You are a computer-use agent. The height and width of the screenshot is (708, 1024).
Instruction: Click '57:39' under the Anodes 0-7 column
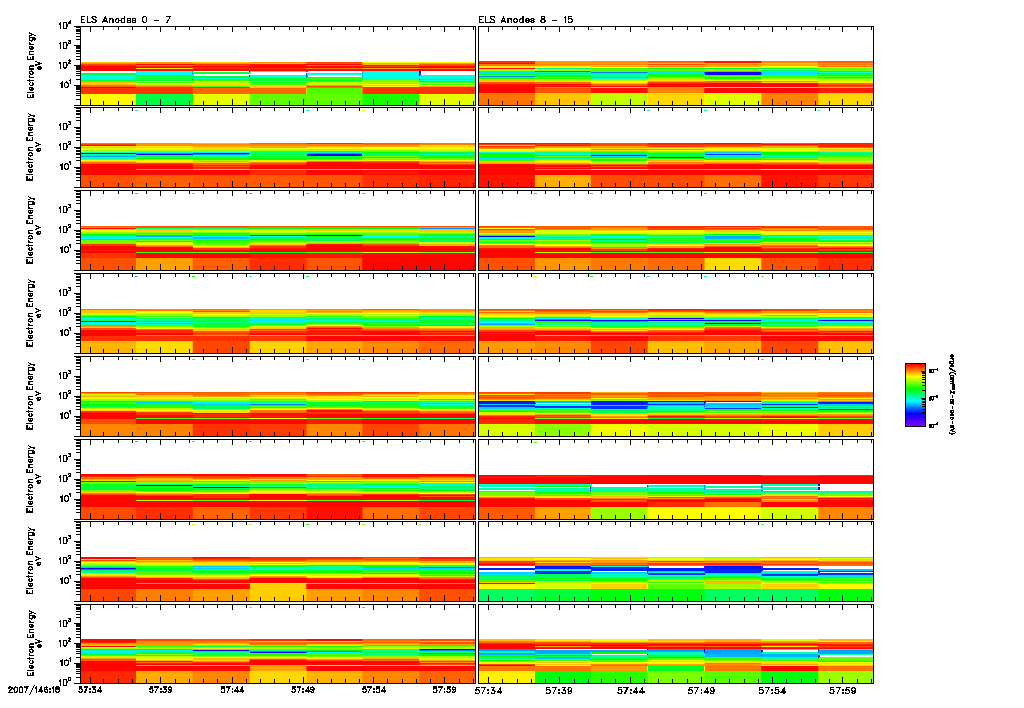(160, 689)
